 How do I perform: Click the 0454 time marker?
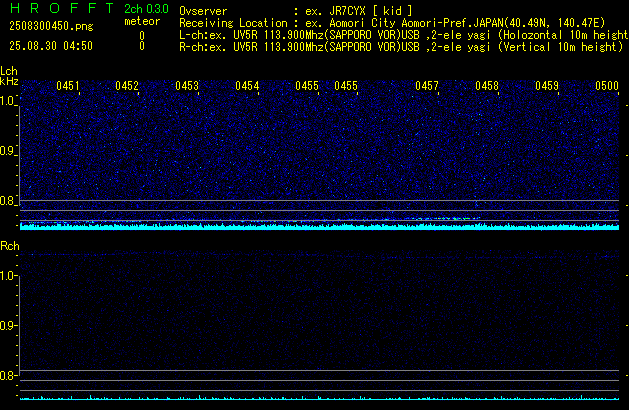coord(247,86)
